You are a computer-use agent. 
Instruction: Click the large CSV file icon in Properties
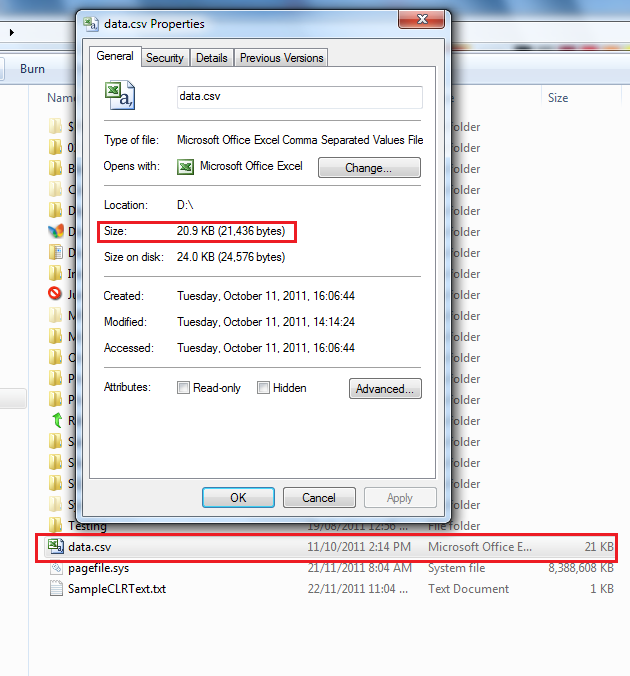tap(120, 95)
